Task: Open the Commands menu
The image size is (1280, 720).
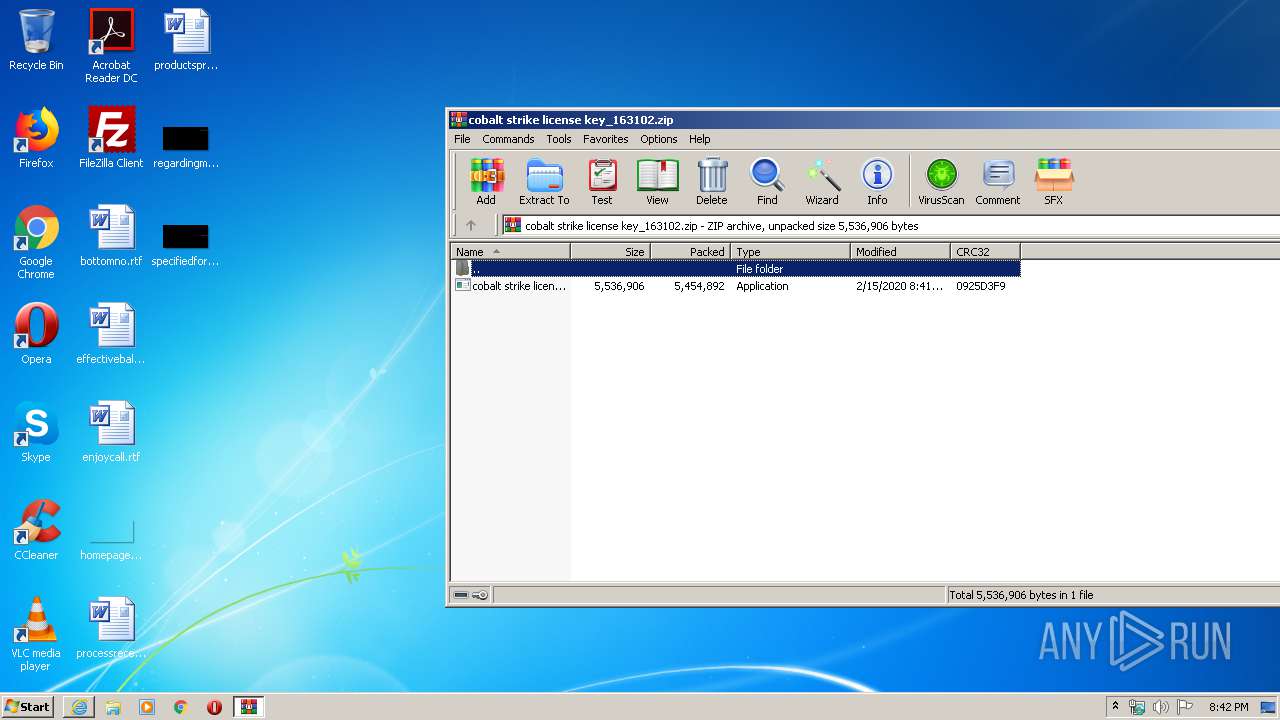Action: point(508,139)
